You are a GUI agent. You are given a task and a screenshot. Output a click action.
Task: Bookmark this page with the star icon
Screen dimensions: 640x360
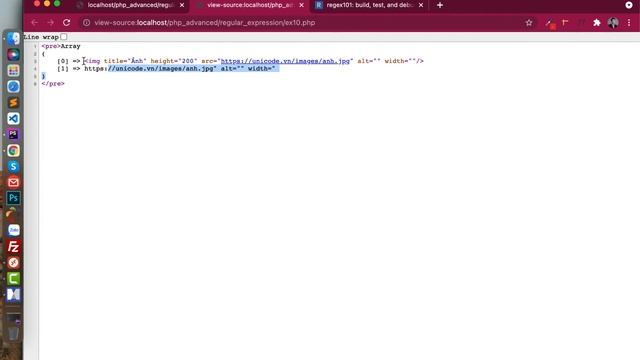[529, 23]
